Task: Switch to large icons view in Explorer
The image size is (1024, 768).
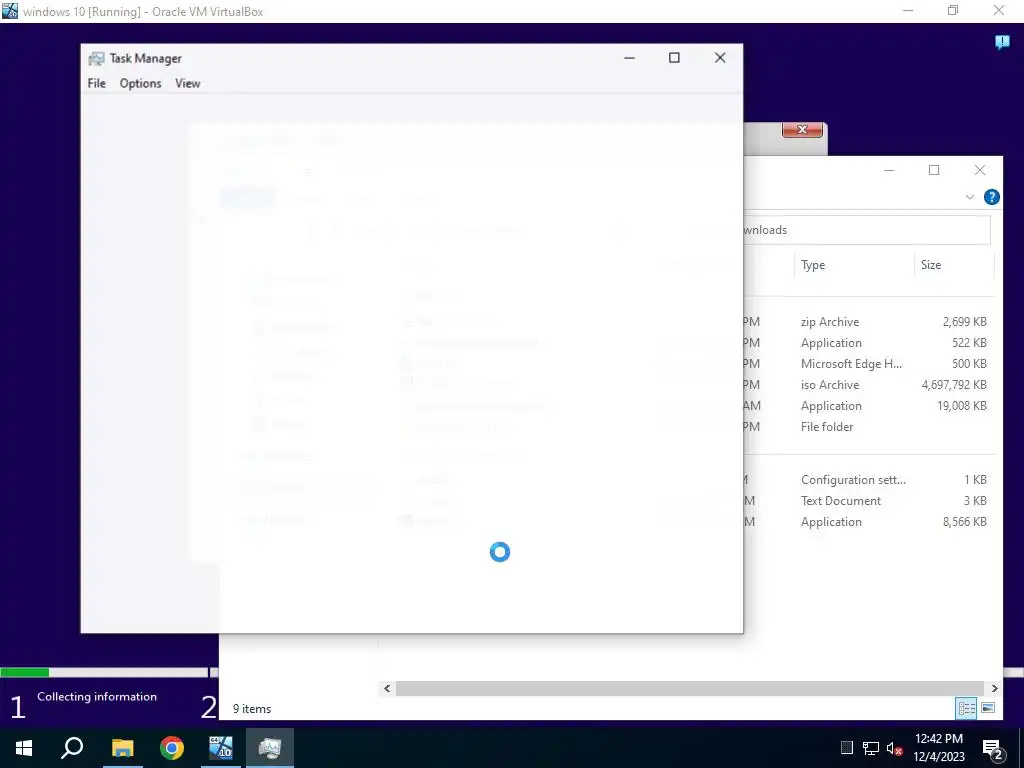Action: point(988,708)
